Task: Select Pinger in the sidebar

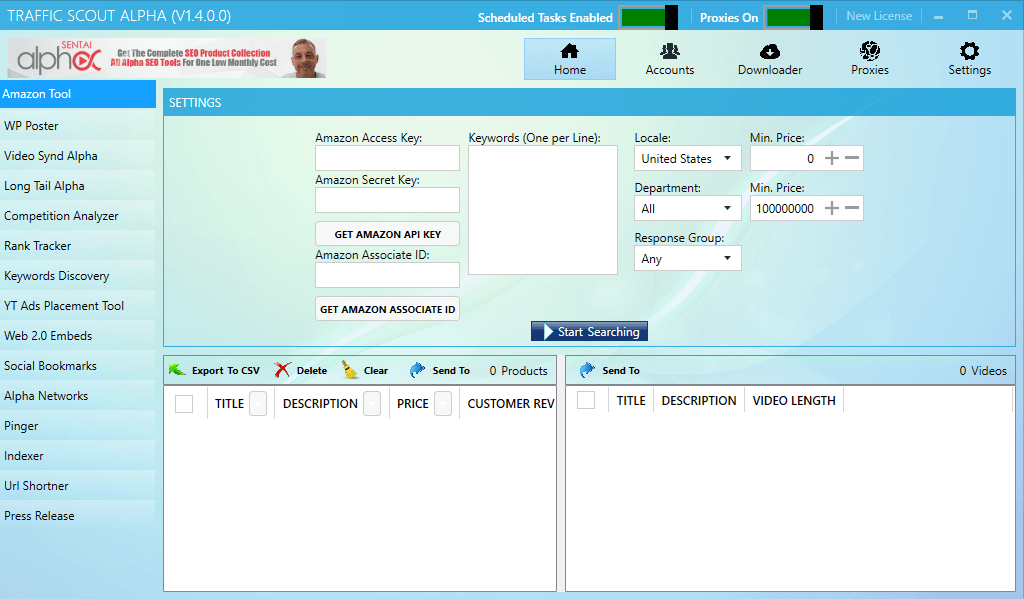Action: (78, 426)
